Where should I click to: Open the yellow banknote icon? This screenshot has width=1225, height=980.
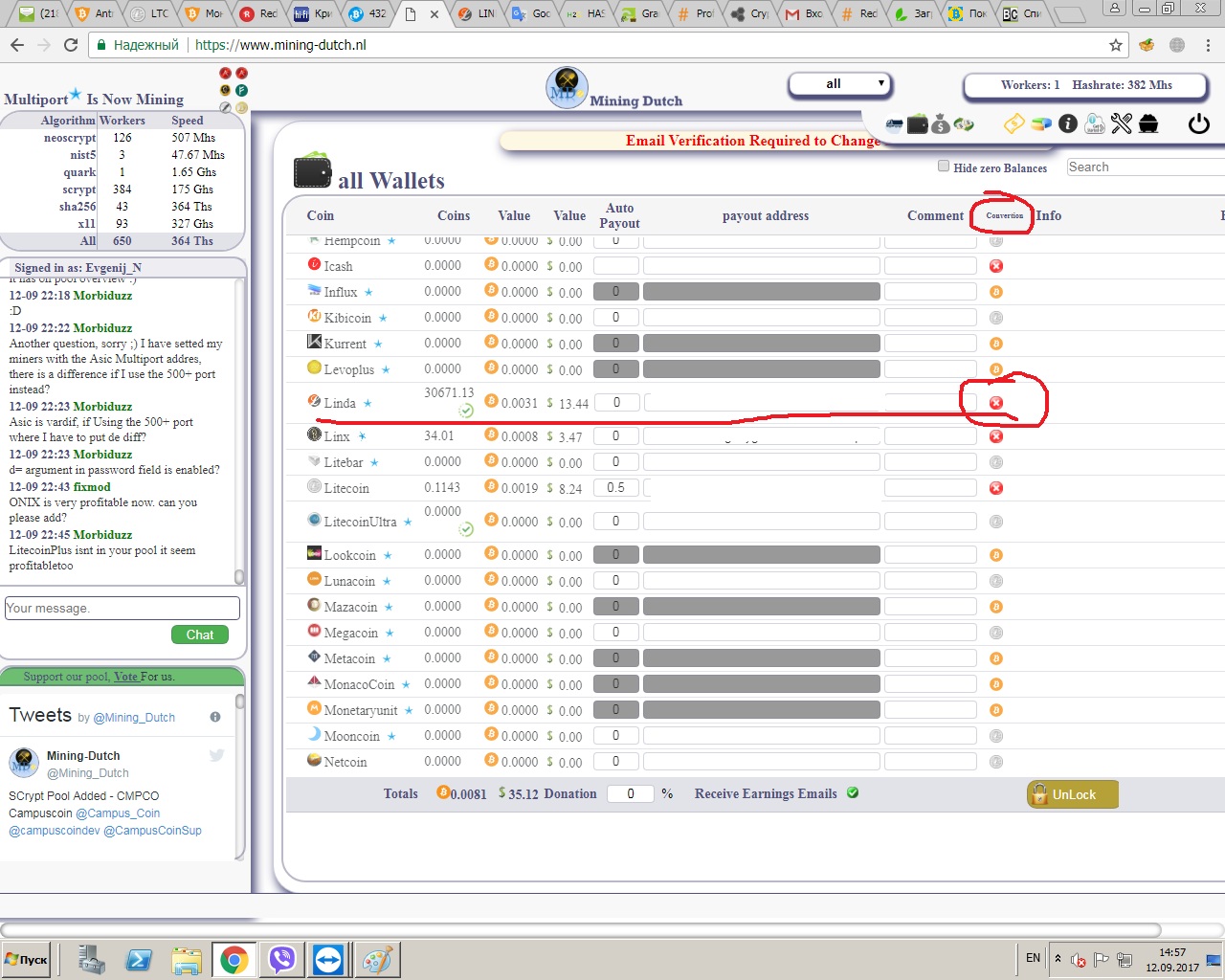point(1013,123)
